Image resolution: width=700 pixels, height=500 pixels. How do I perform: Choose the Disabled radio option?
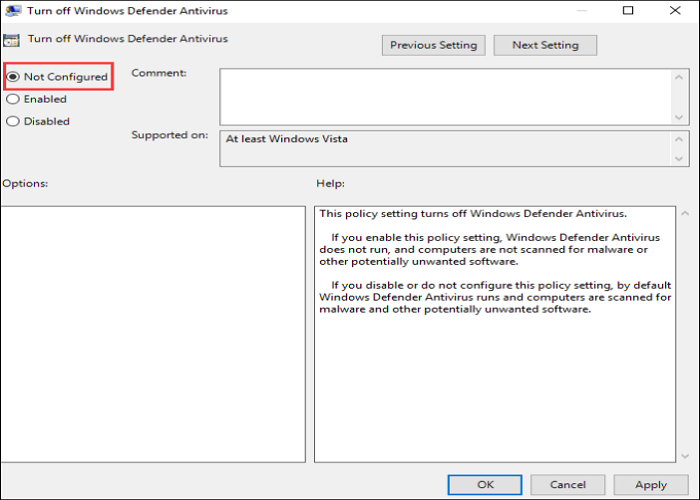click(13, 121)
